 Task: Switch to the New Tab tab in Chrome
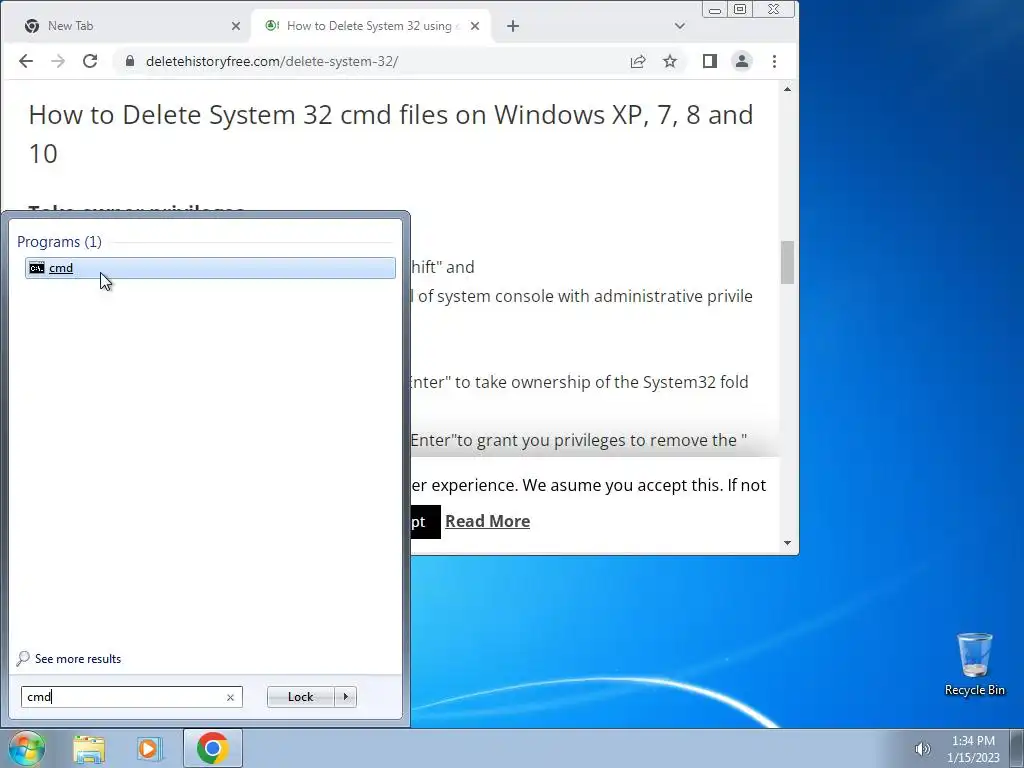(127, 26)
